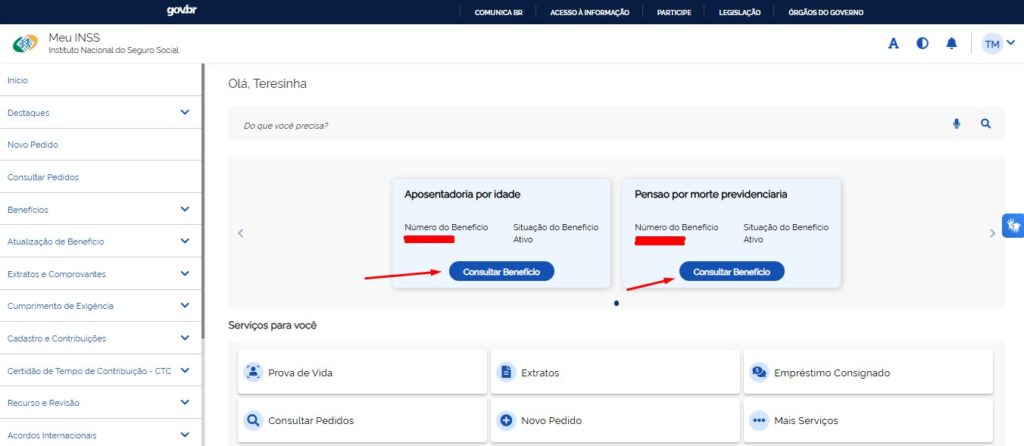Click the Mais Serviços dots icon
Screen dimensions: 1024x446
[759, 421]
